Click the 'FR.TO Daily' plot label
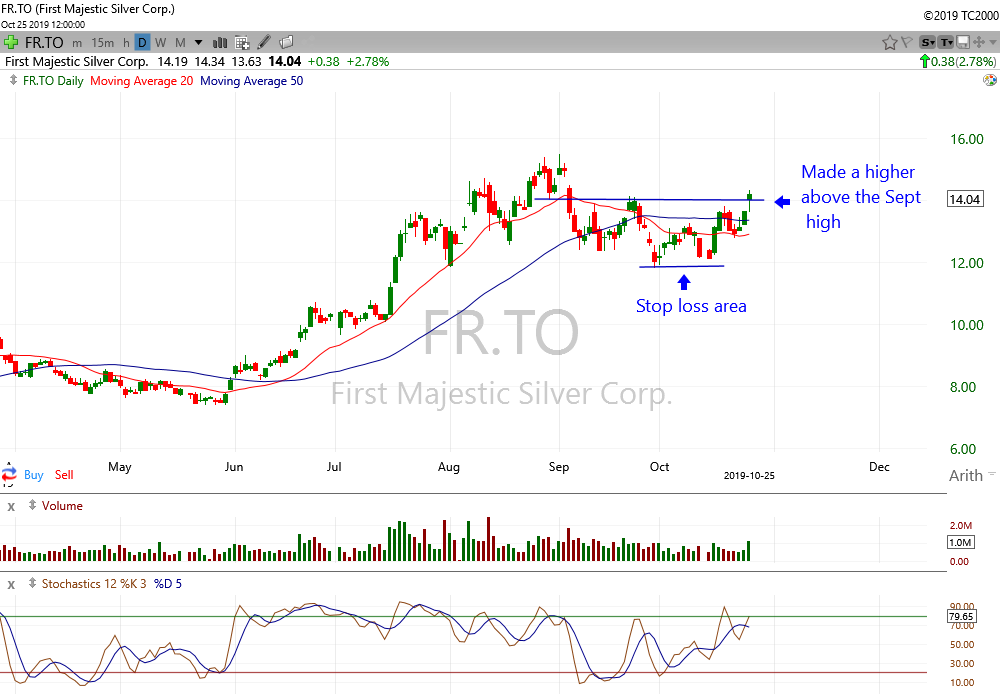 click(53, 81)
